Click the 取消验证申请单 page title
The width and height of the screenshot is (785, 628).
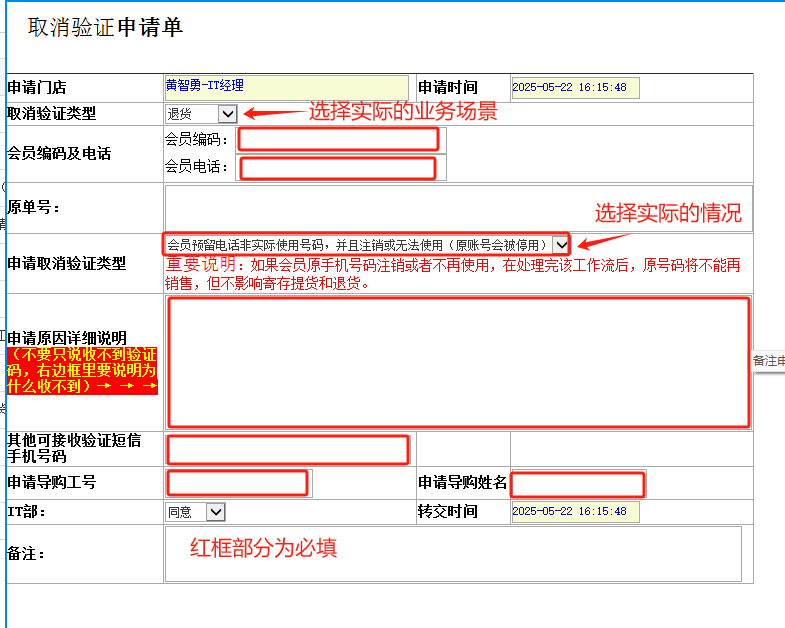[106, 28]
